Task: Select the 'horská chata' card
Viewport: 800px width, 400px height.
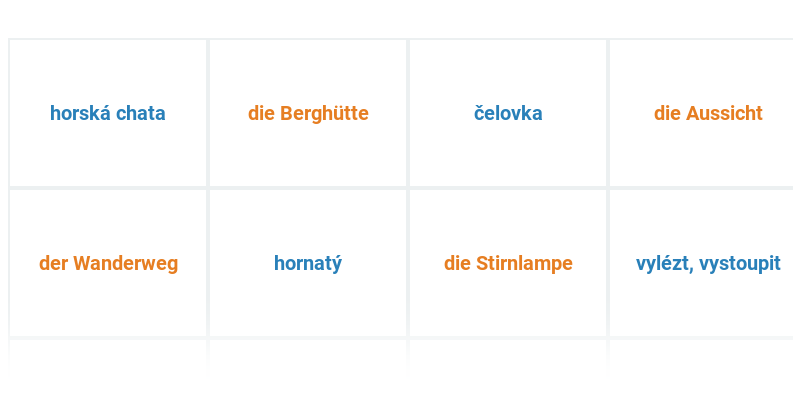Action: pos(108,113)
